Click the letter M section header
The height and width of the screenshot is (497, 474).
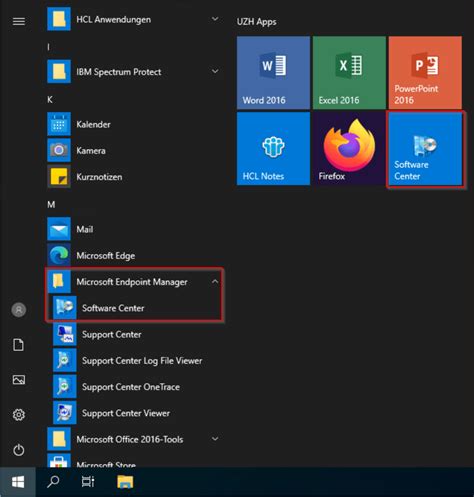click(x=51, y=204)
